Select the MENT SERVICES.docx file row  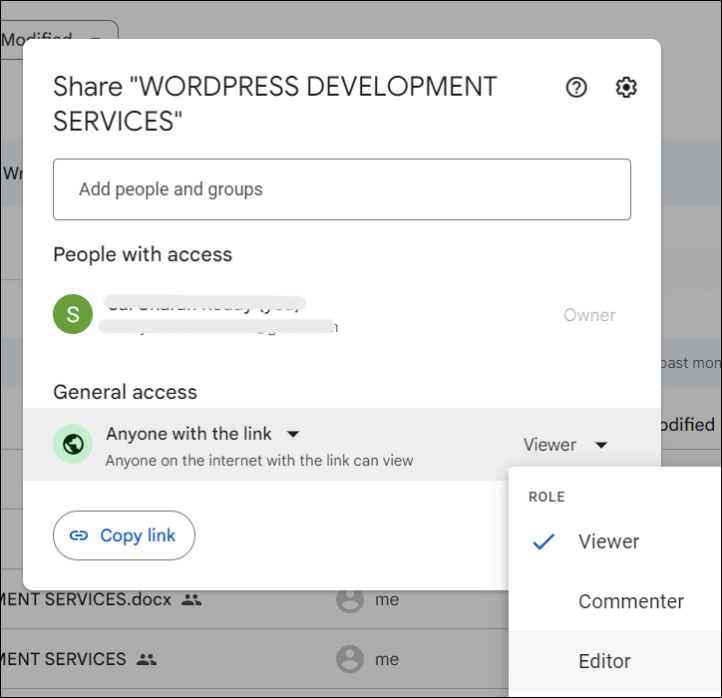coord(254,599)
